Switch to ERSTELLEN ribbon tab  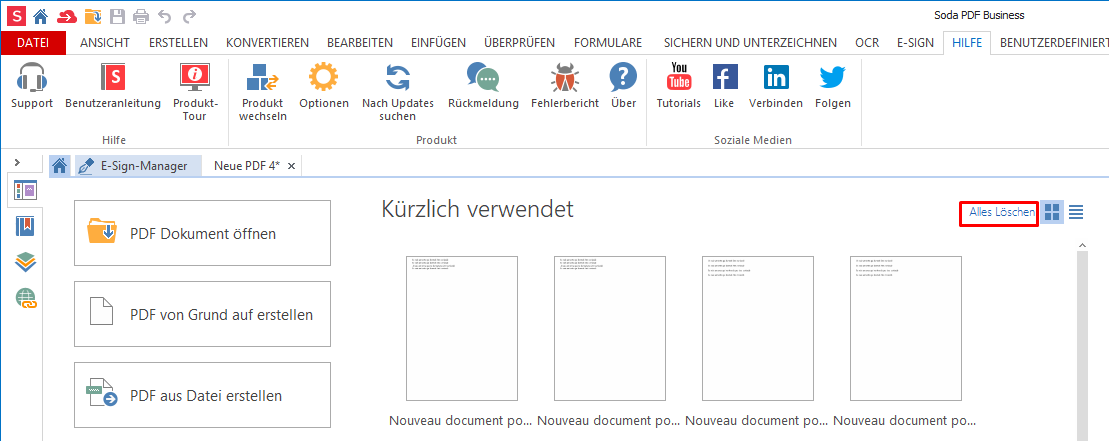pos(178,42)
